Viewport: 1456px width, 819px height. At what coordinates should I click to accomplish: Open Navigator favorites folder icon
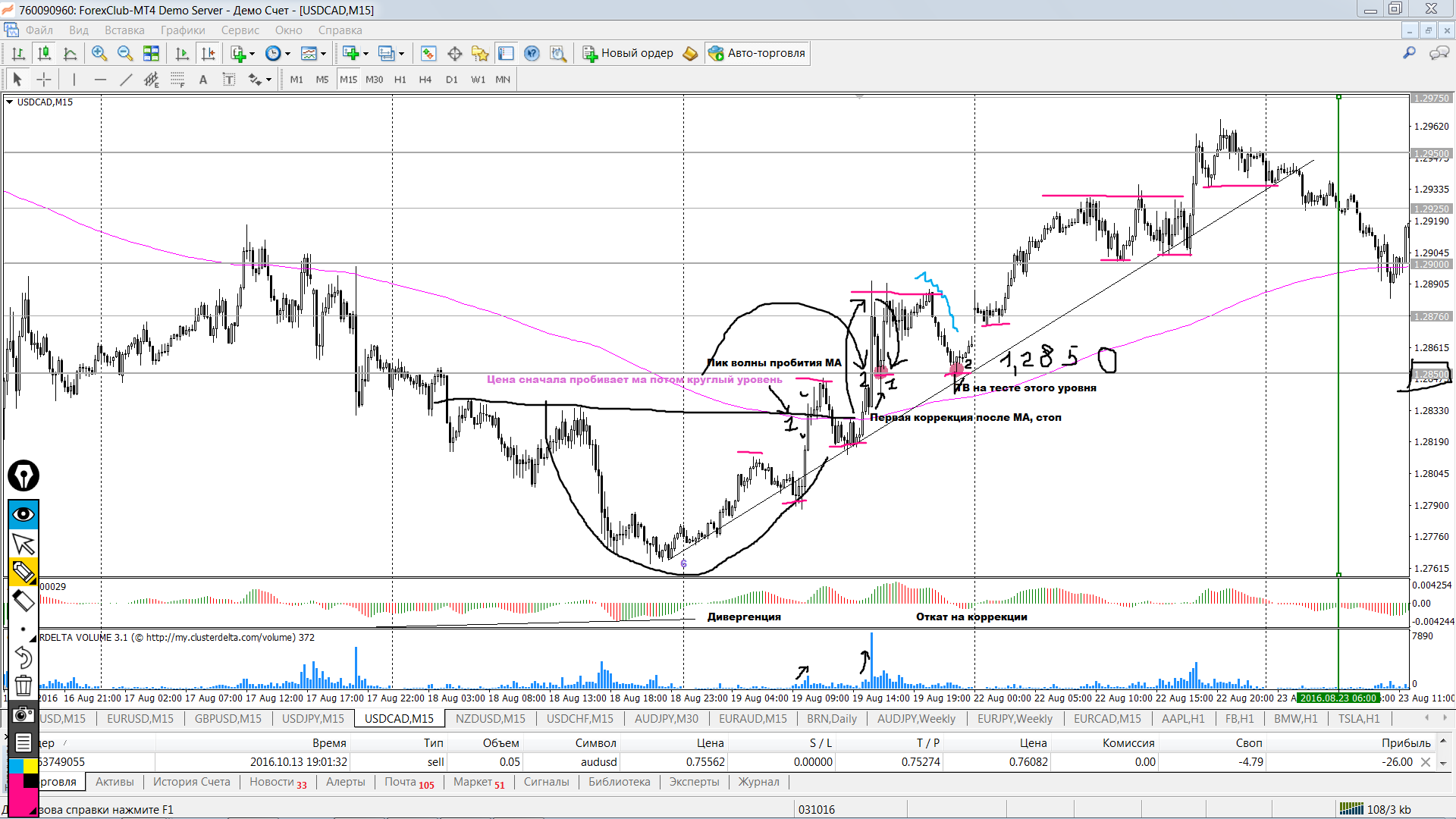click(x=480, y=53)
